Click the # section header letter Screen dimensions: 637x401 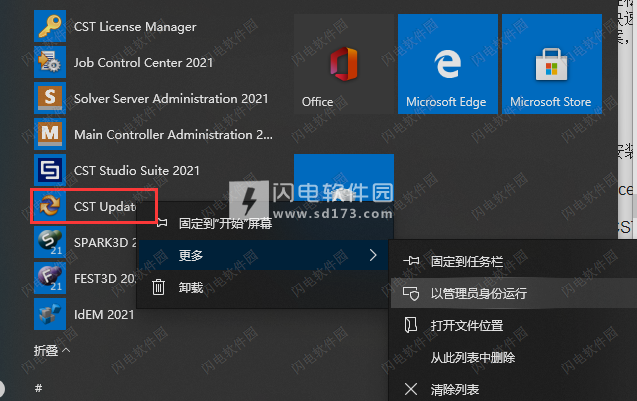(x=38, y=388)
